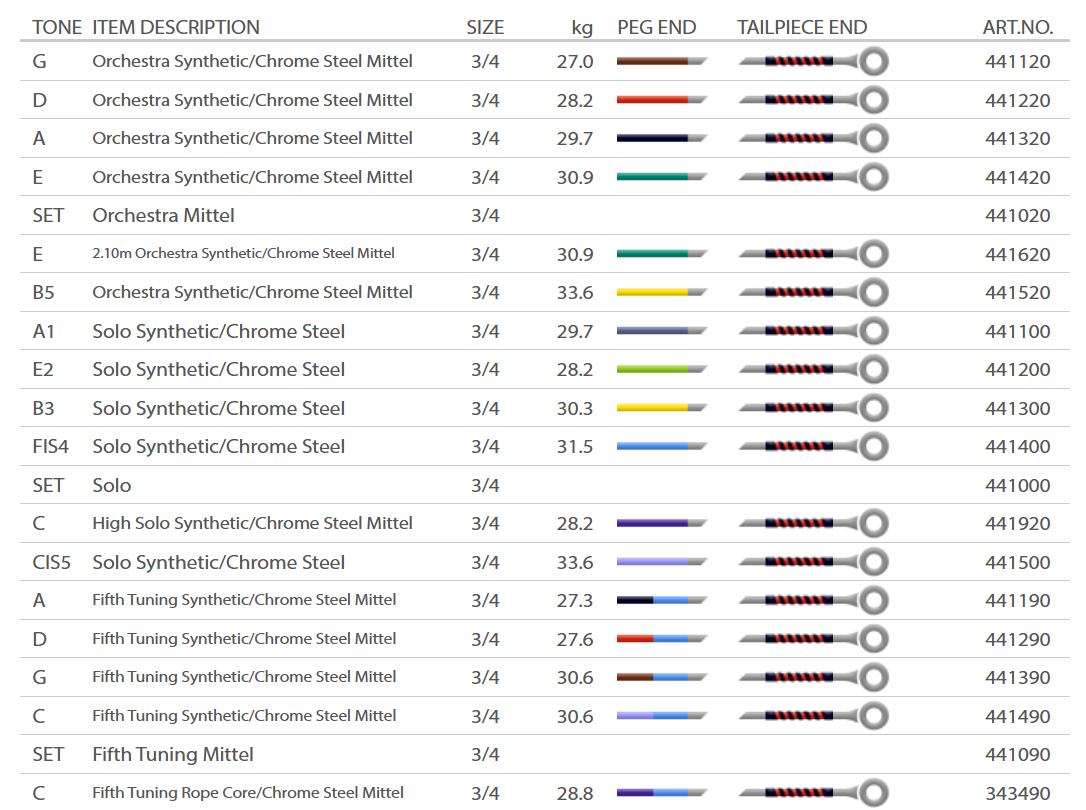Click the ART.NO. column header
Viewport: 1086px width, 810px height.
1017,28
